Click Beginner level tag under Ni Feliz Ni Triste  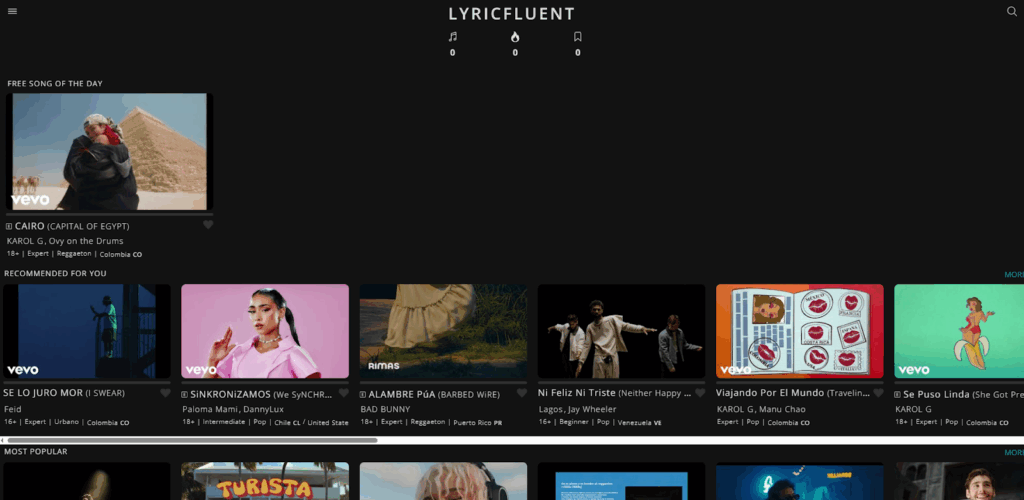coord(574,422)
